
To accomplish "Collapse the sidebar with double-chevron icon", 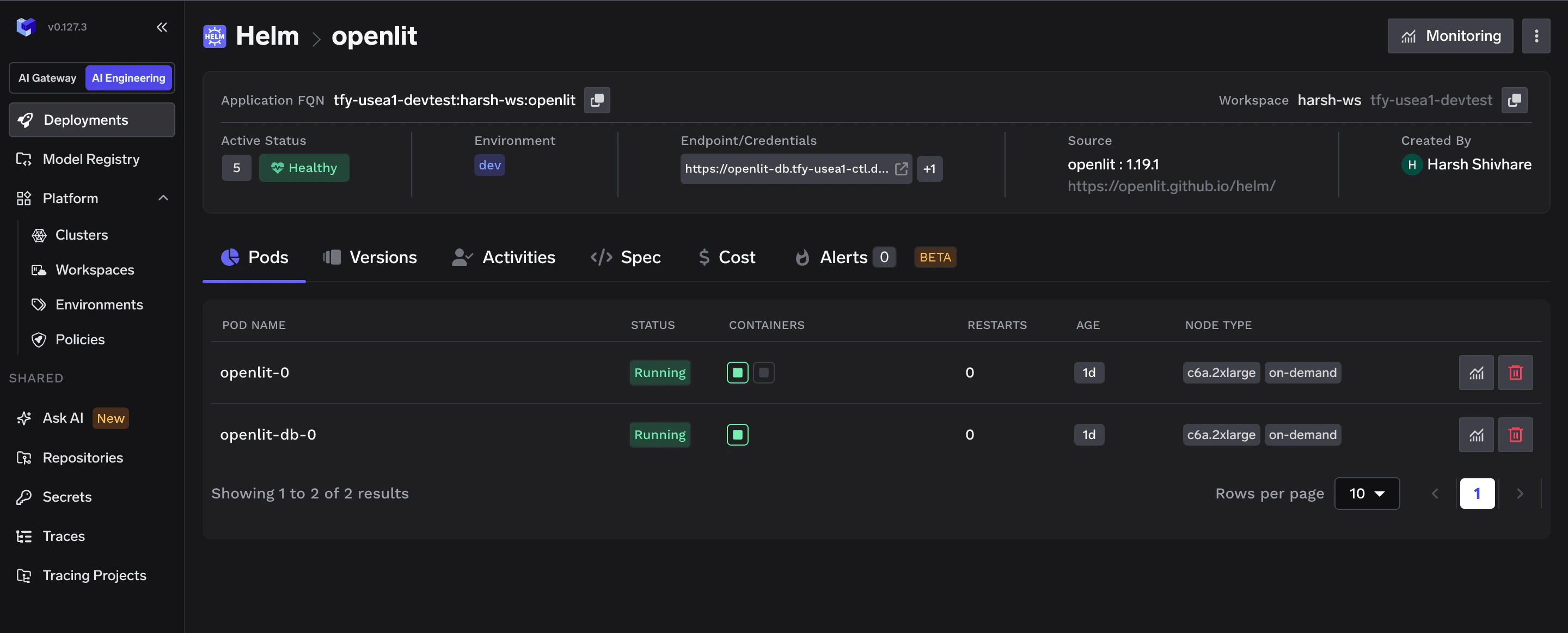I will (162, 27).
